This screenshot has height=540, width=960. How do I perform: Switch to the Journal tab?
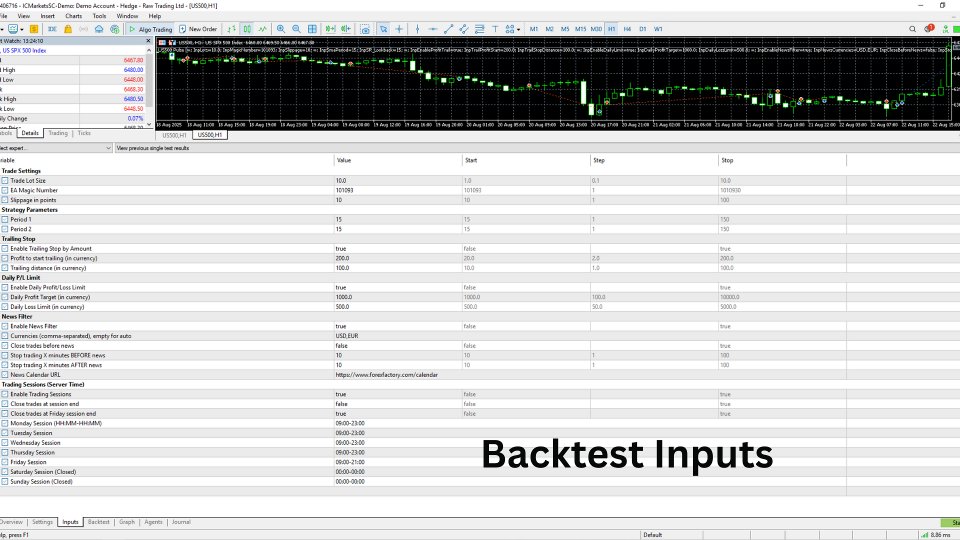coord(181,522)
